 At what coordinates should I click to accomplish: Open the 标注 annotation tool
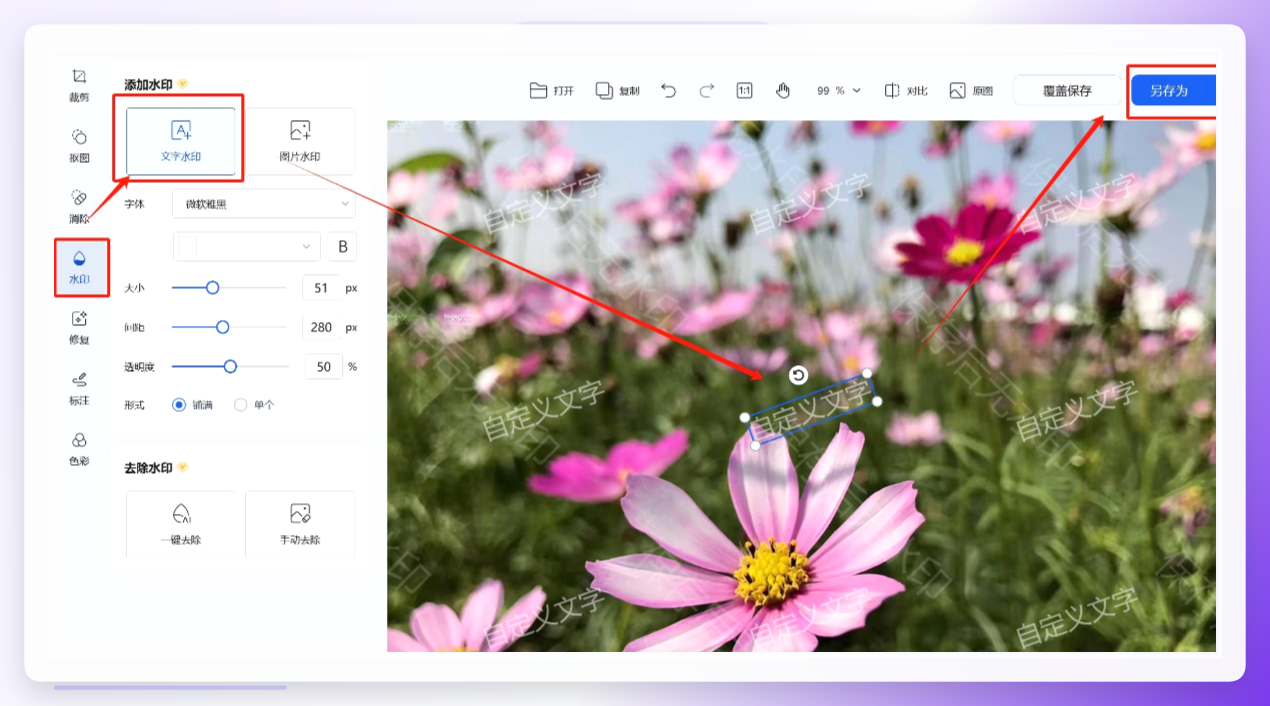(x=79, y=388)
